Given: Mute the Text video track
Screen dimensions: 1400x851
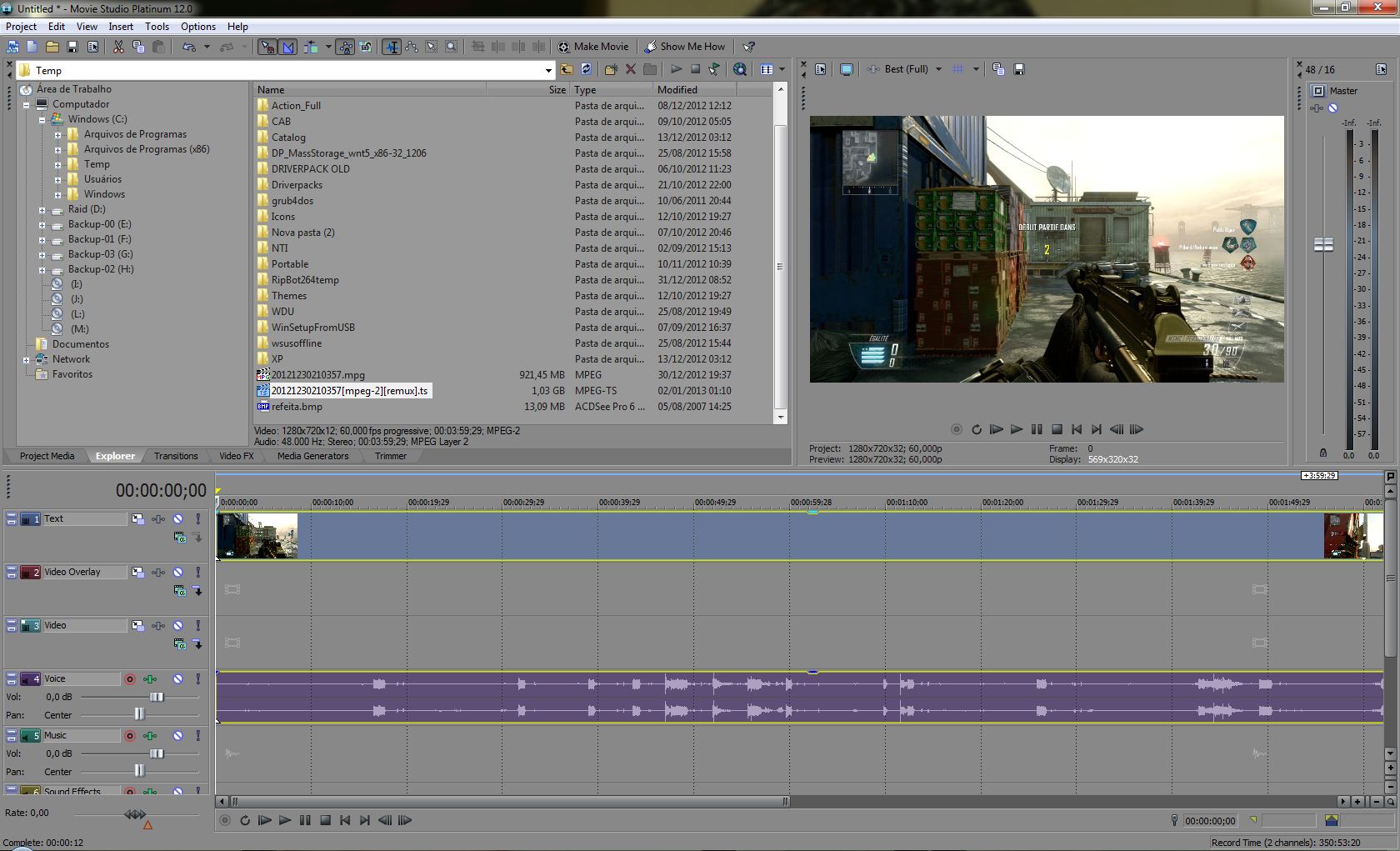Looking at the screenshot, I should [x=177, y=518].
